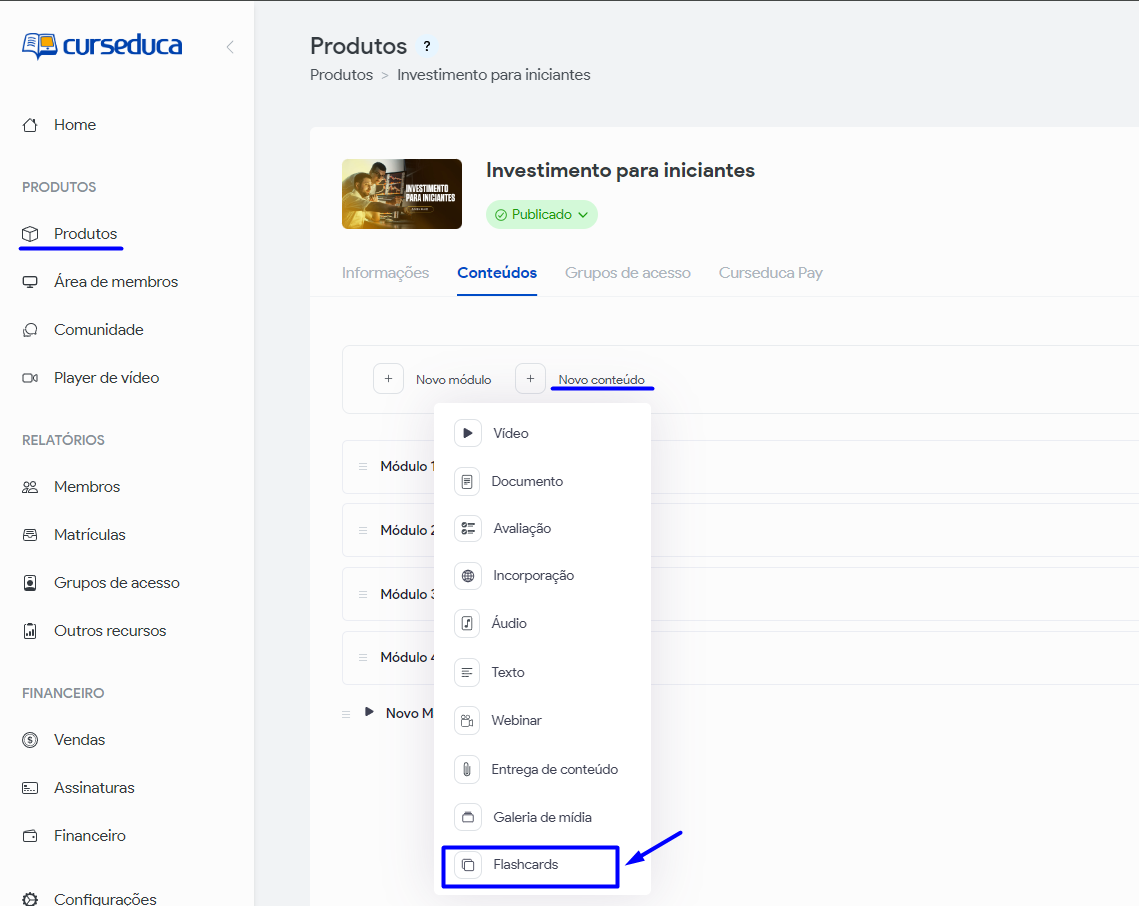The image size is (1139, 906).
Task: Open Área de membros in the sidebar
Action: click(x=116, y=282)
